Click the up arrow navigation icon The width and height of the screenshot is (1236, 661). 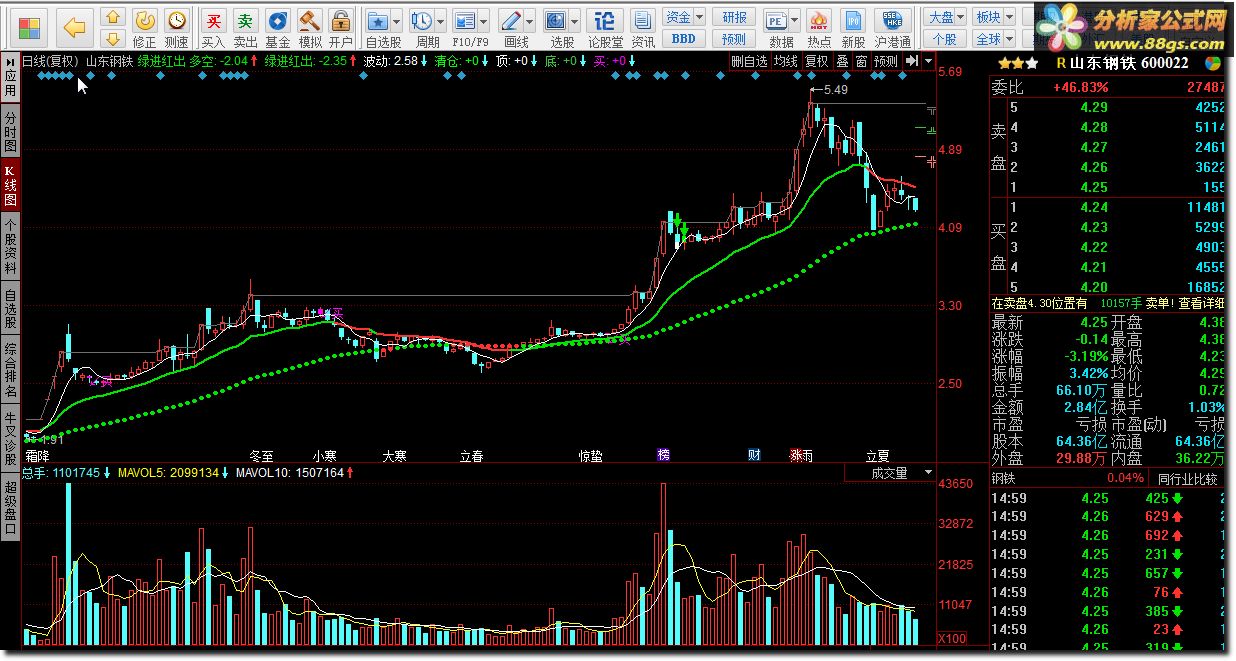pos(113,17)
